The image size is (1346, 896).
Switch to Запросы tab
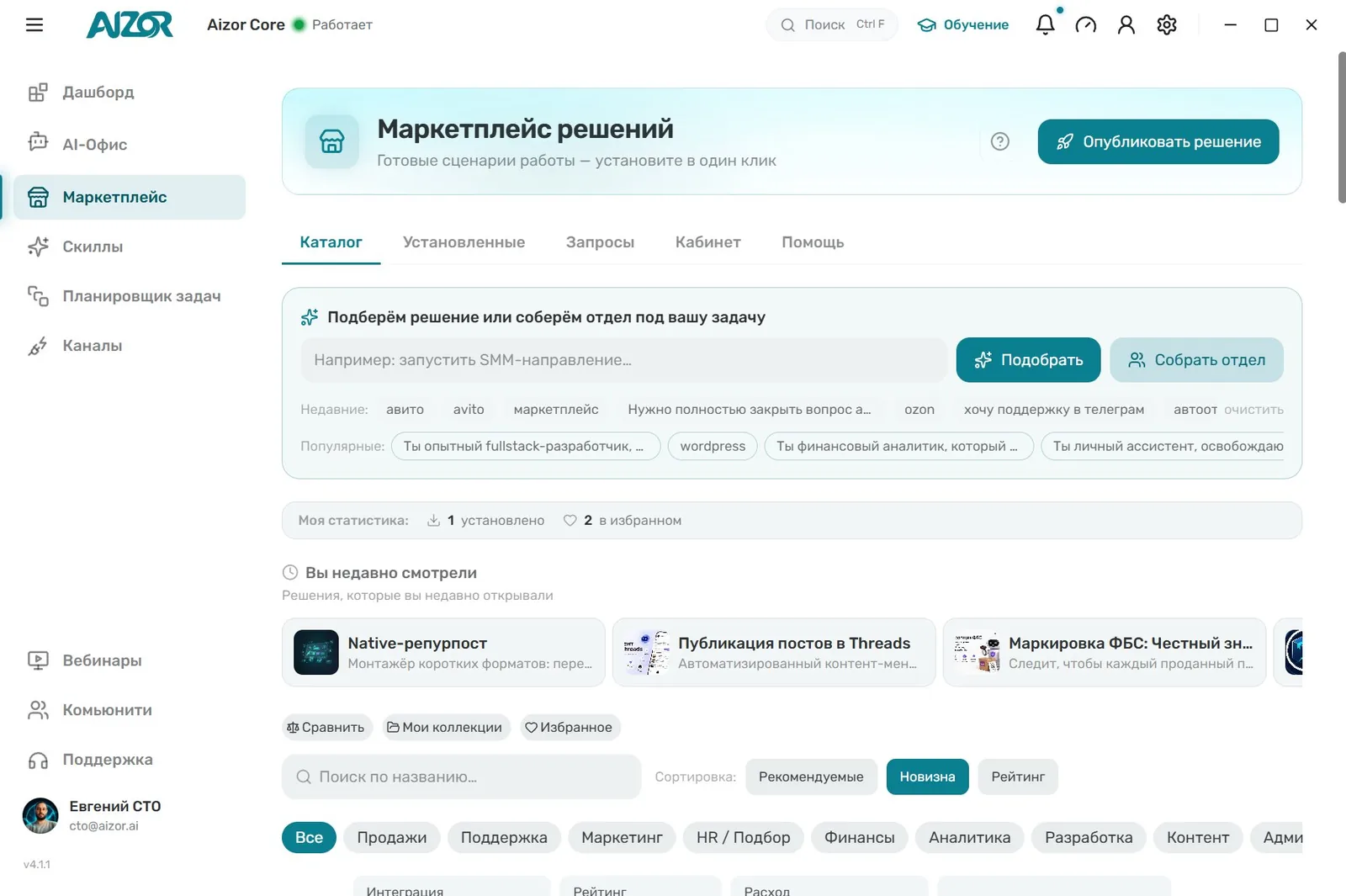(x=600, y=242)
